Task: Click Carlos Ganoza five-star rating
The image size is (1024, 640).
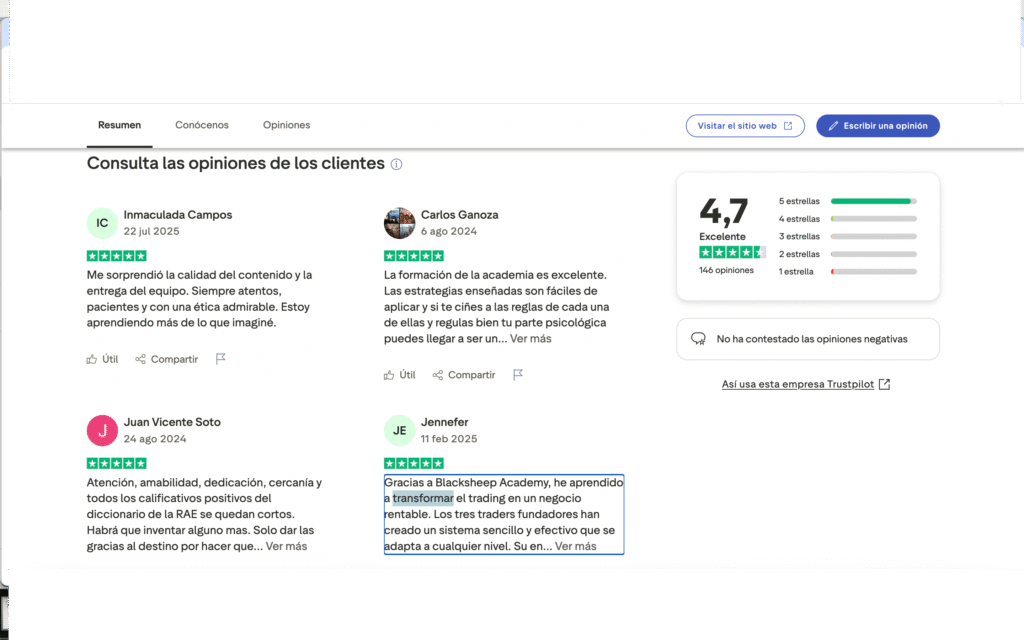Action: pyautogui.click(x=413, y=256)
